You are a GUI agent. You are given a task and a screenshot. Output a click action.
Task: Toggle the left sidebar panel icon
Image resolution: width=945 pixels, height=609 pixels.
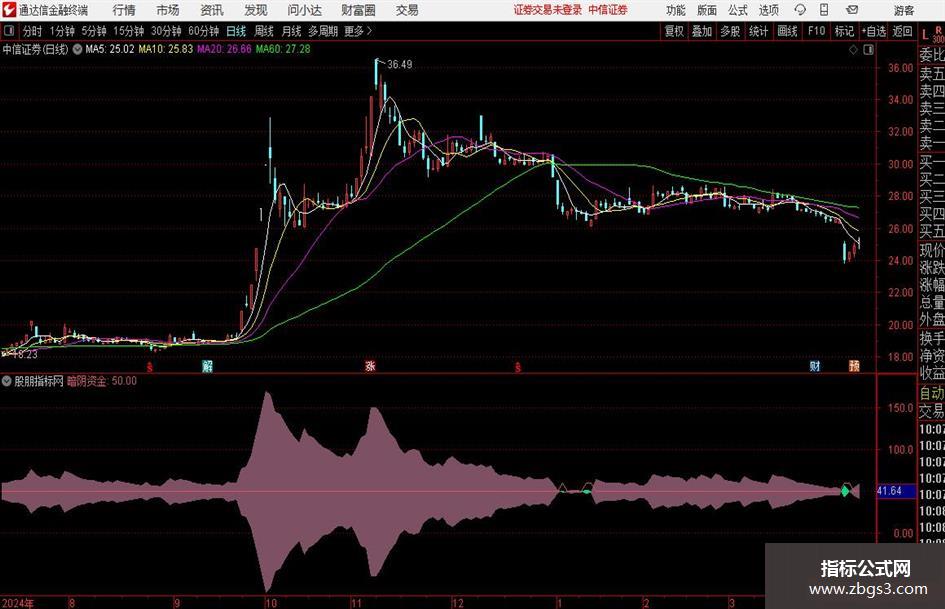point(9,31)
